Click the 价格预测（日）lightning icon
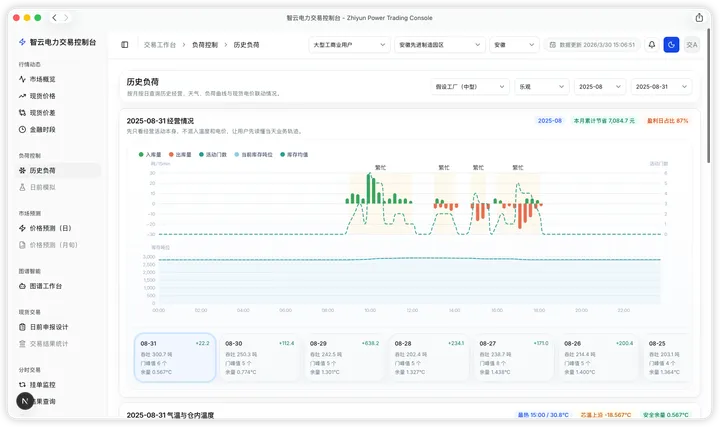 point(22,228)
